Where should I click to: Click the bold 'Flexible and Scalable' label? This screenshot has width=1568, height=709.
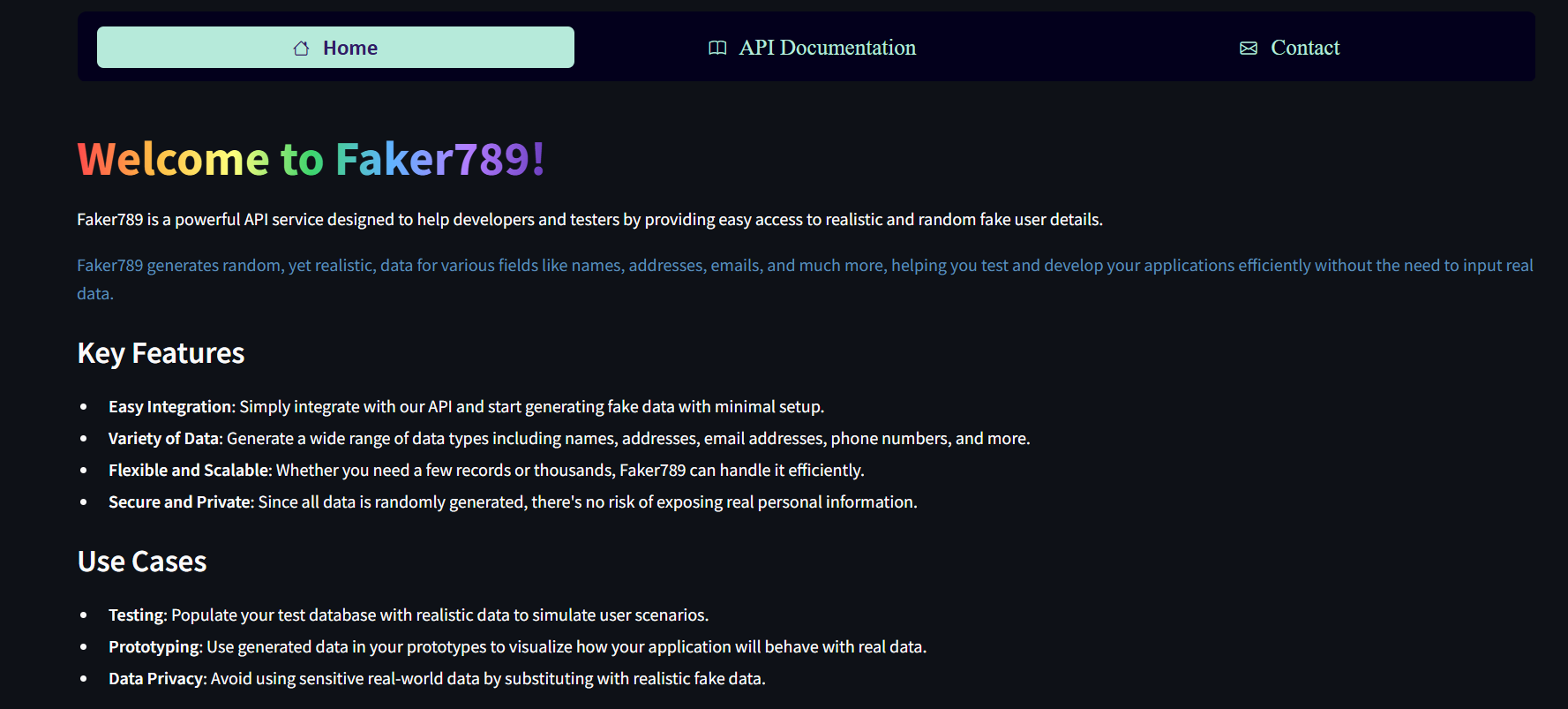[188, 471]
